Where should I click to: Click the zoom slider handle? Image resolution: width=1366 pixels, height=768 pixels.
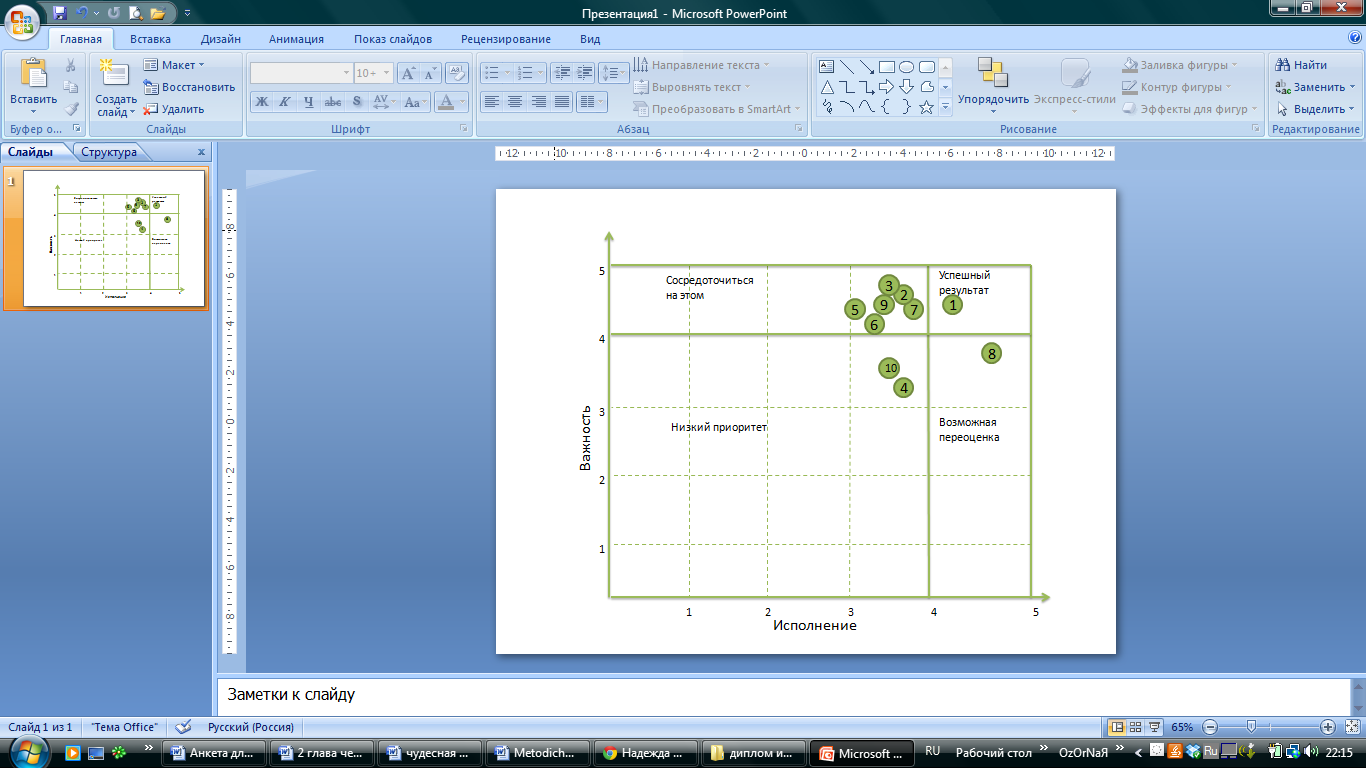pyautogui.click(x=1251, y=727)
